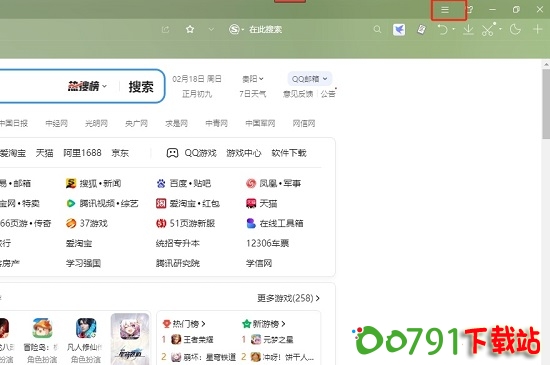Viewport: 550px width, 365px height.
Task: Click the scissors screenshot tool icon
Action: [x=488, y=29]
